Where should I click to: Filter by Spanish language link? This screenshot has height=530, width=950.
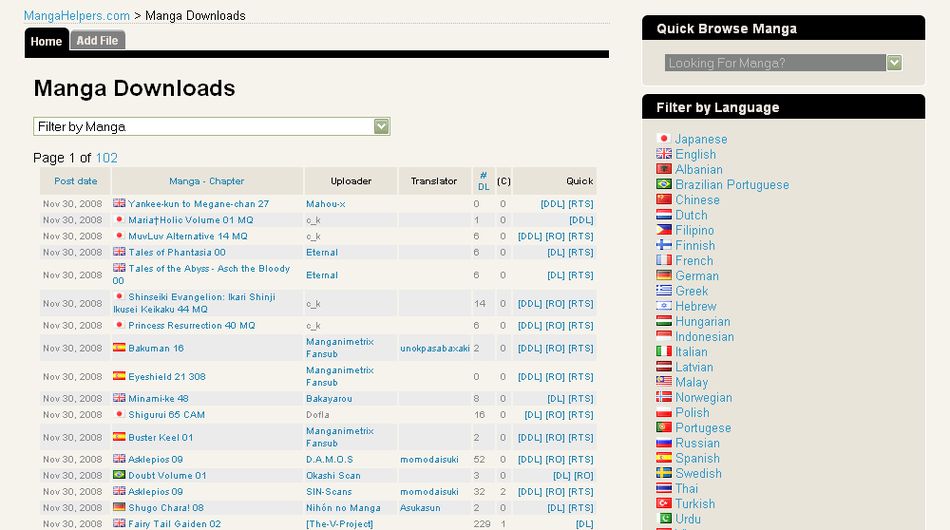pos(697,458)
